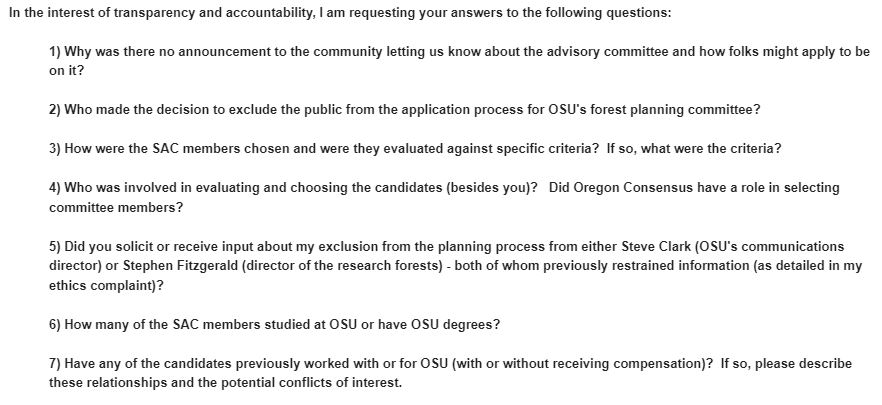Click question 3 about SAC members chosen
882x405 pixels.
[x=415, y=149]
